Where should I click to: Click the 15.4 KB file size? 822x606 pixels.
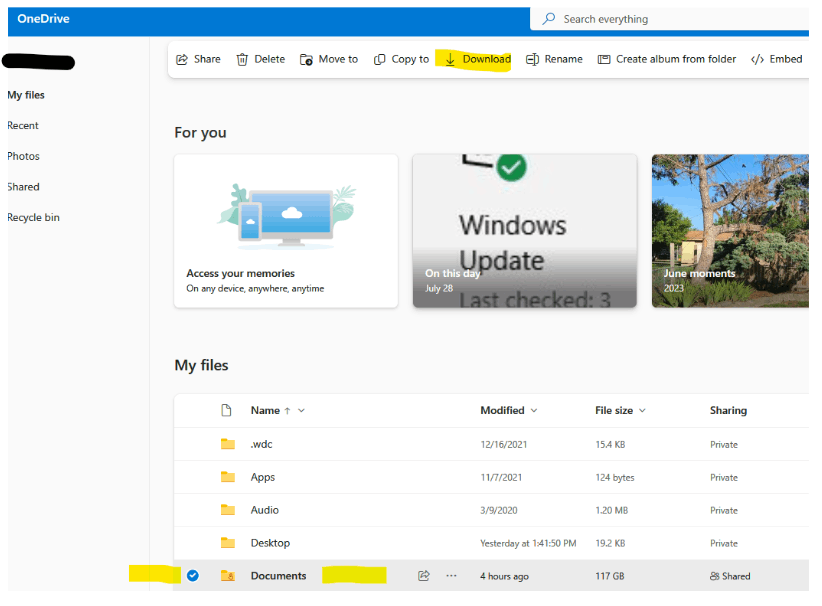pyautogui.click(x=610, y=445)
